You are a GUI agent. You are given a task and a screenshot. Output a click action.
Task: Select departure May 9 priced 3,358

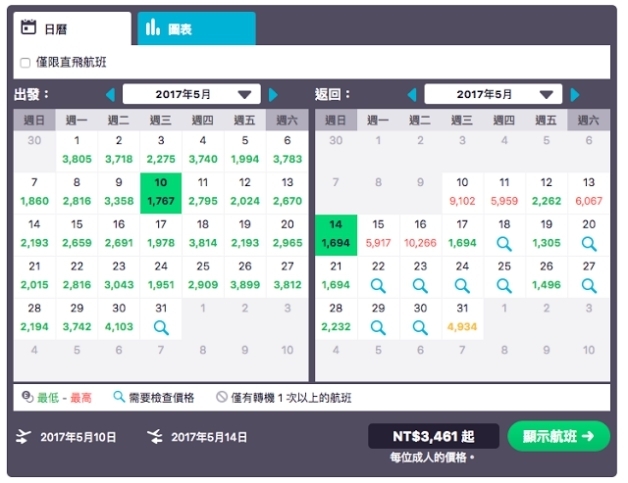(119, 193)
